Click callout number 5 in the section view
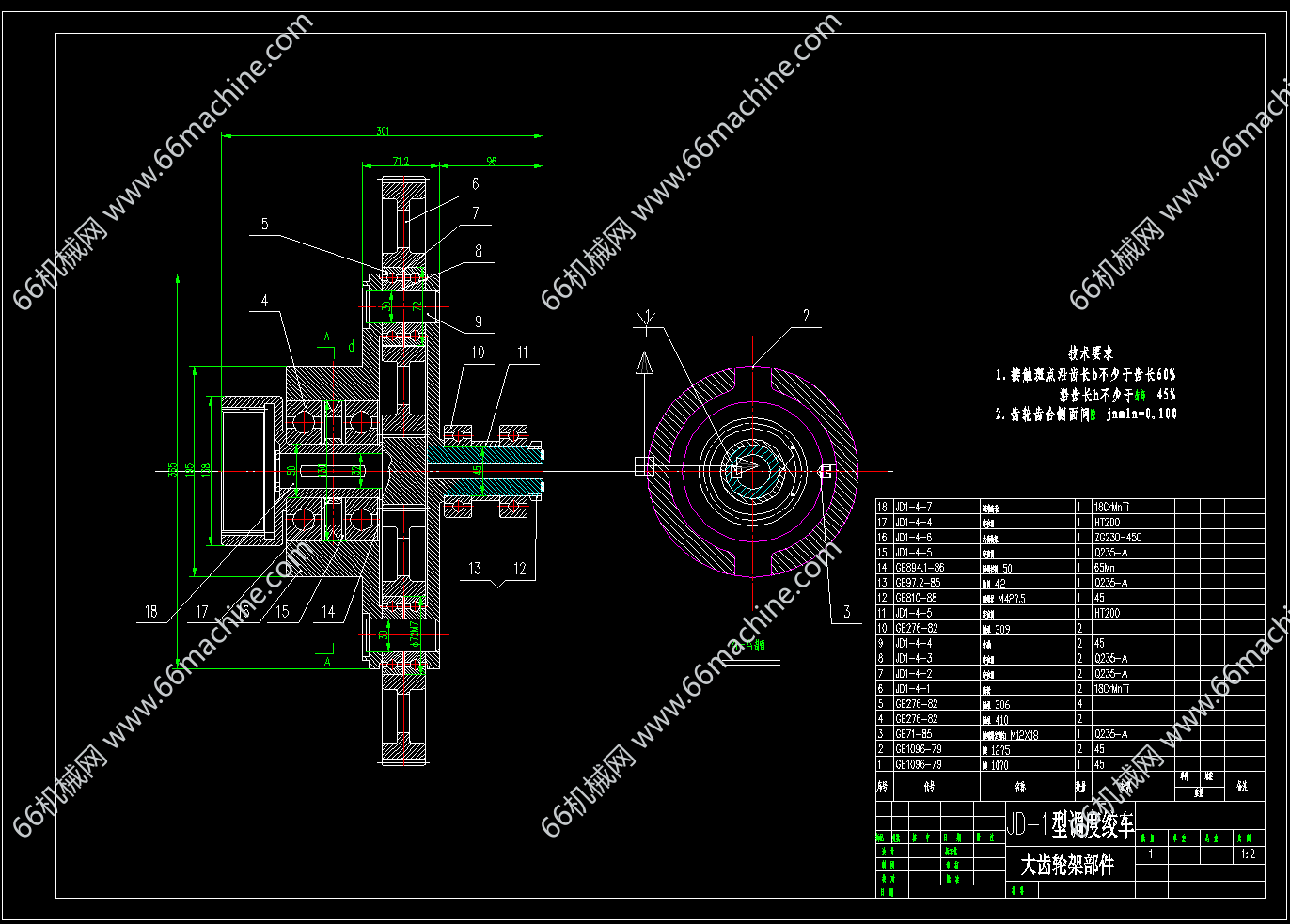This screenshot has width=1290, height=924. coord(265,224)
